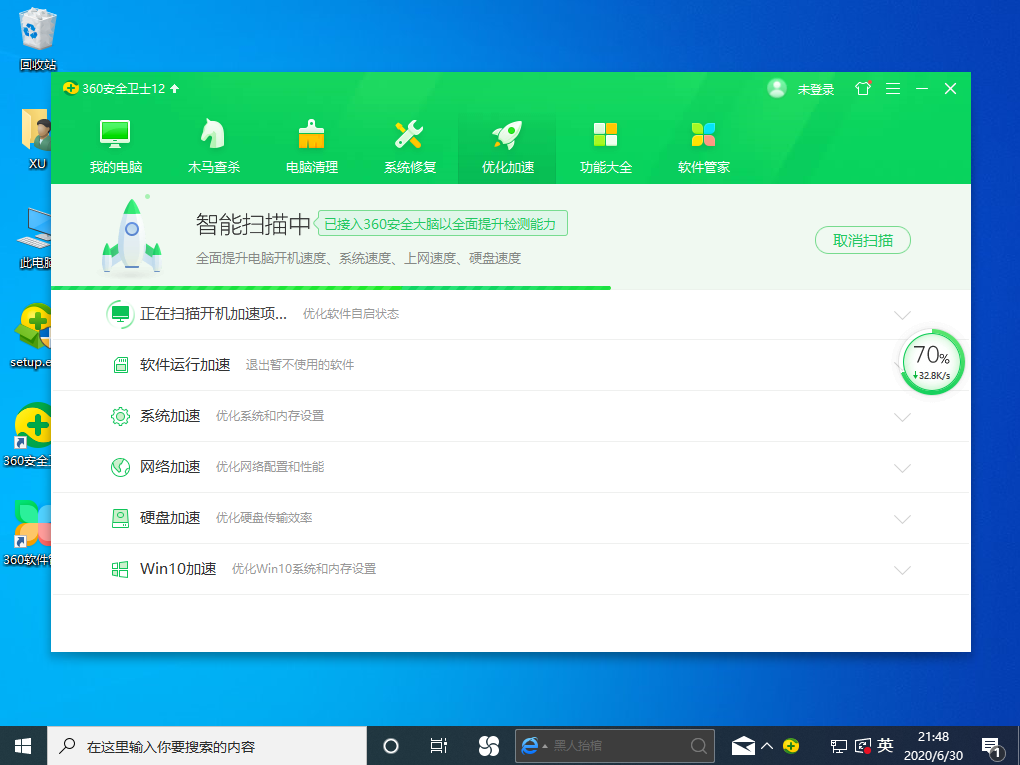Open the 系统修复 repair tool
The image size is (1020, 765).
[x=409, y=143]
